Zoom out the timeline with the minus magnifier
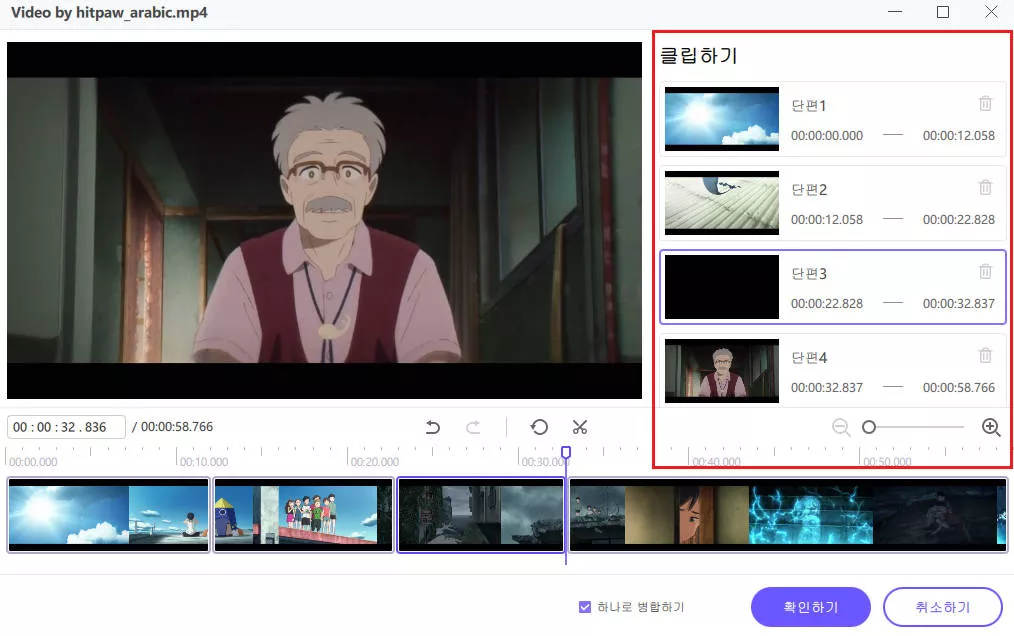The image size is (1014, 636). (841, 427)
